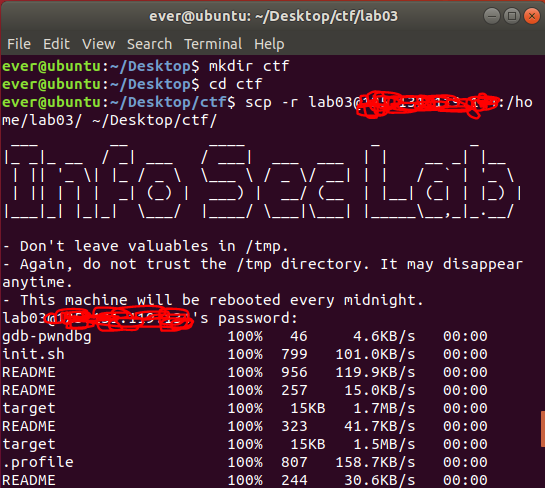The width and height of the screenshot is (545, 488).
Task: Open the View menu
Action: click(98, 44)
